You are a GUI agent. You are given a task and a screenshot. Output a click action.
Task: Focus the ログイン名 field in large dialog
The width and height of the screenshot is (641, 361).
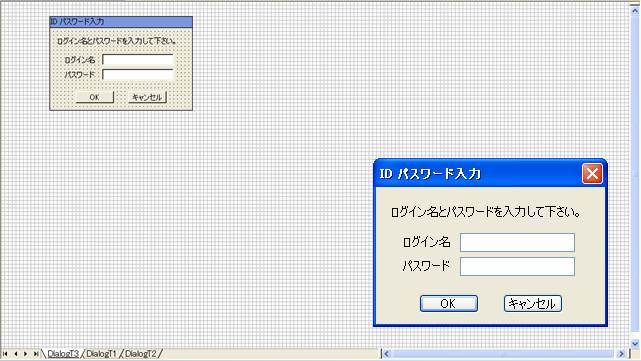coord(517,242)
